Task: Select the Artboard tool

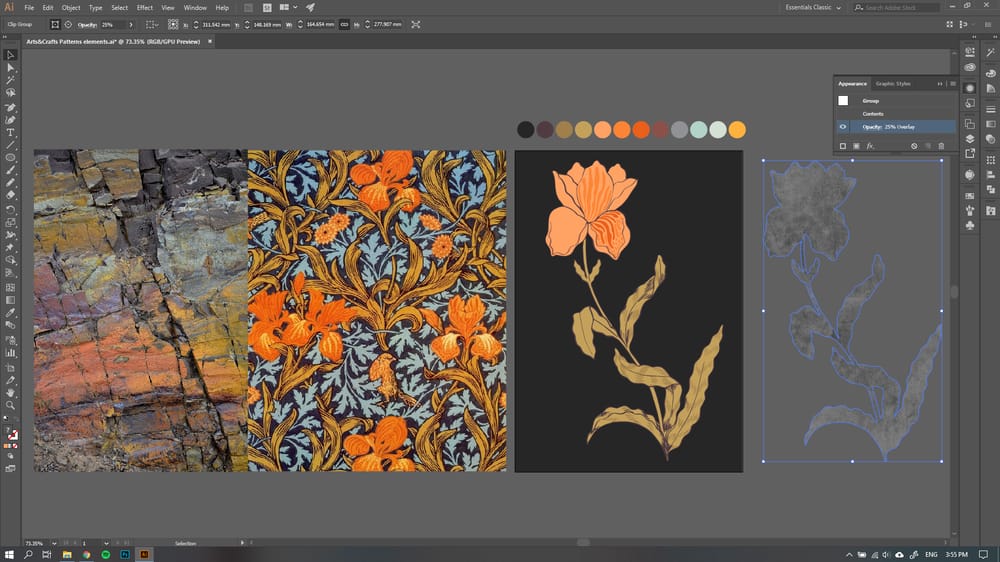Action: 10,367
